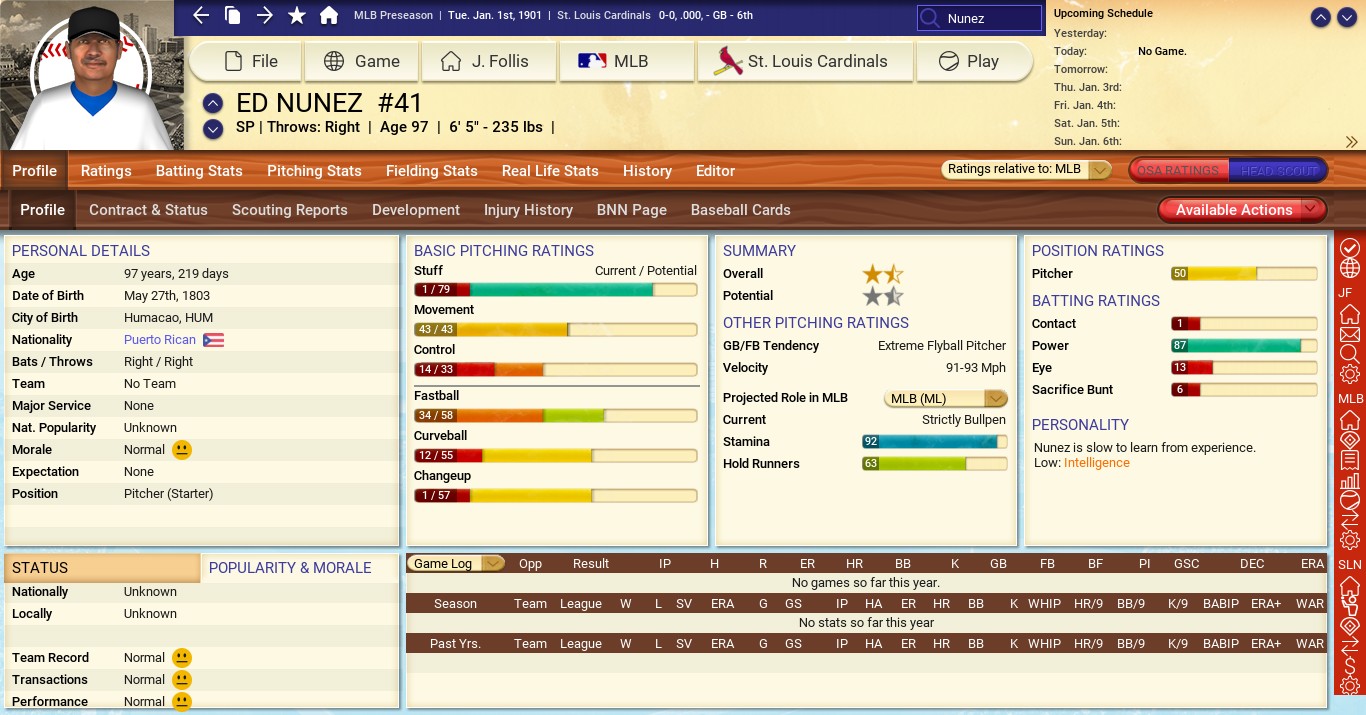Bookmark this page with the star icon
Screen dimensions: 1366x715
point(297,15)
